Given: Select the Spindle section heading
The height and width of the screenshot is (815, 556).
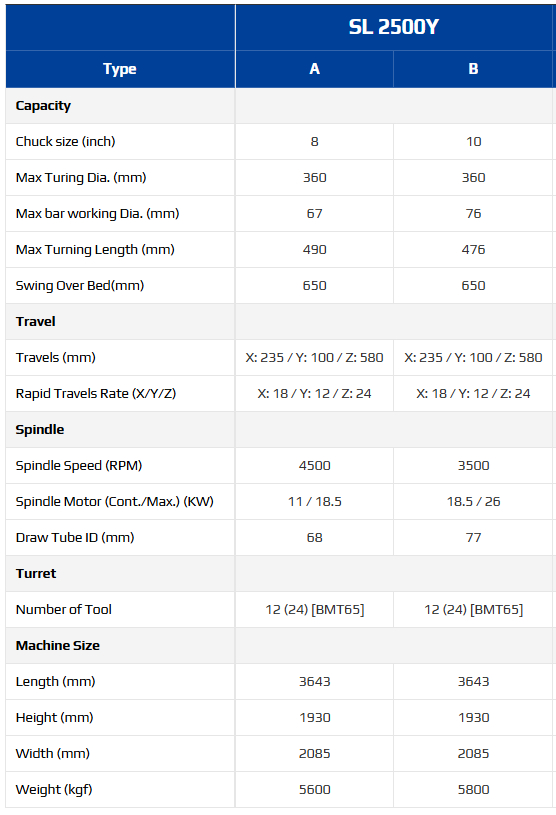Looking at the screenshot, I should (40, 430).
